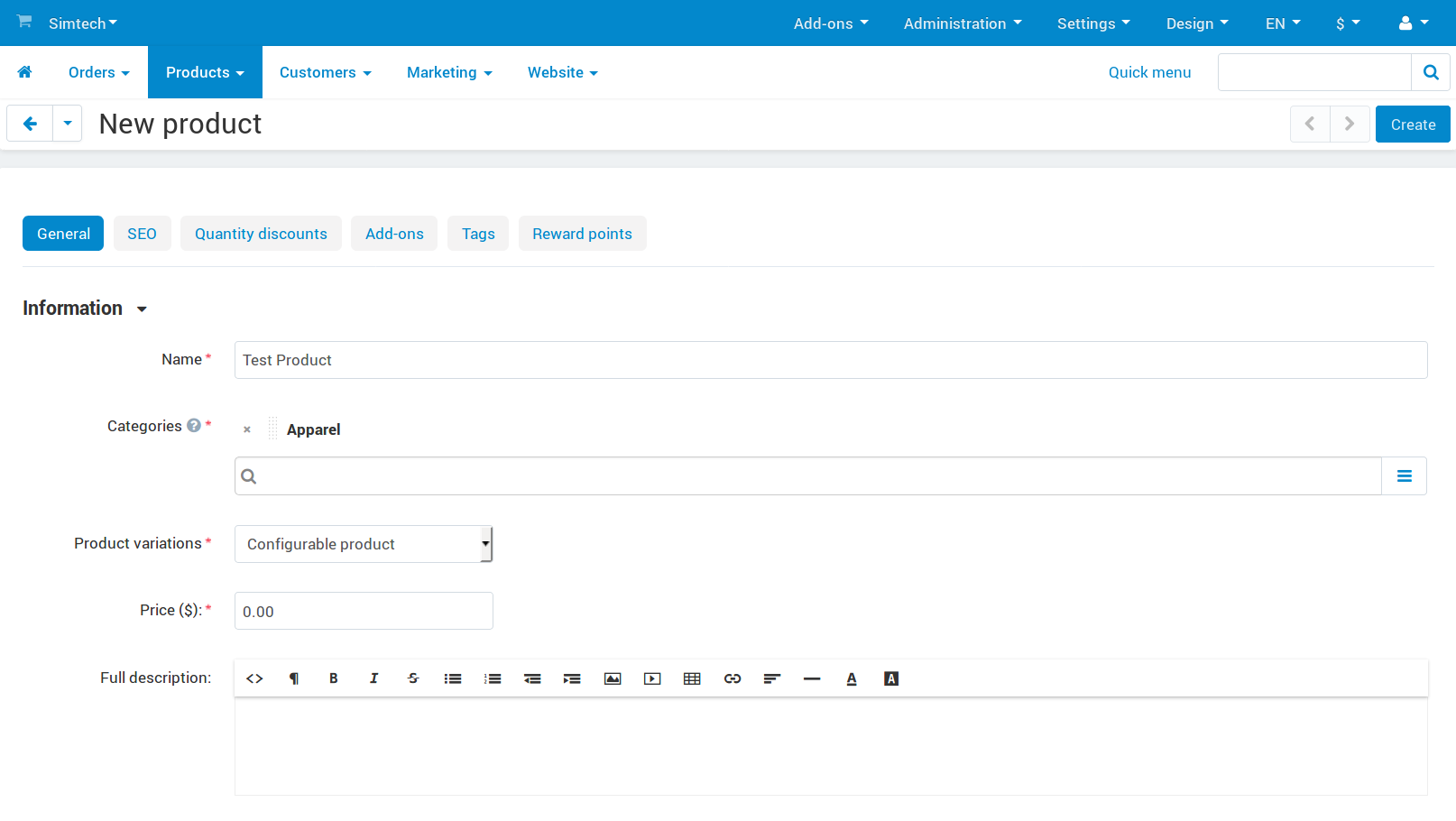Open the EN language dropdown
The height and width of the screenshot is (821, 1456).
pyautogui.click(x=1283, y=23)
